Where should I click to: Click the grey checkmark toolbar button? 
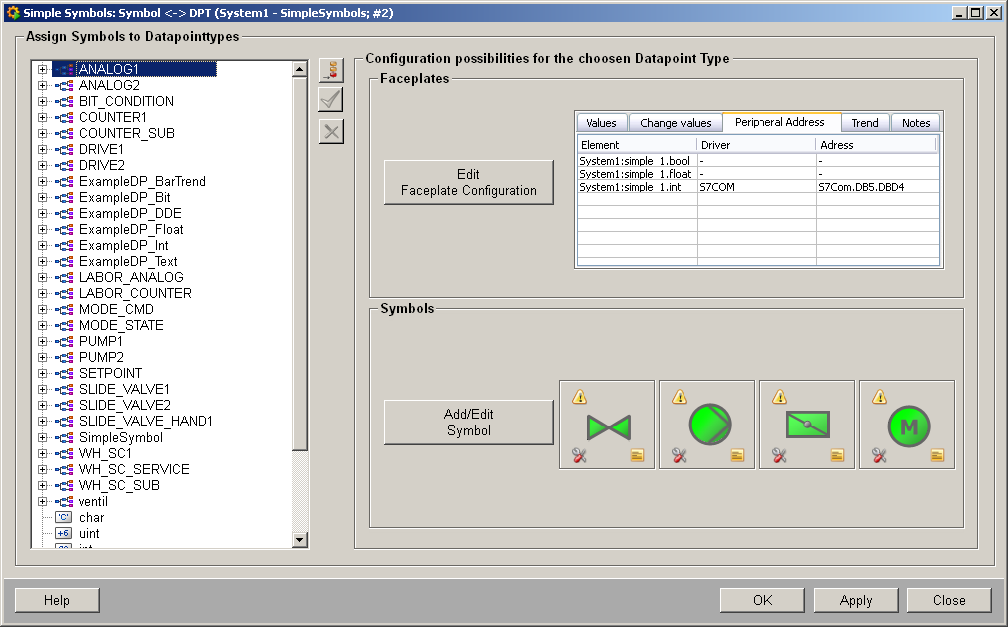tap(331, 100)
